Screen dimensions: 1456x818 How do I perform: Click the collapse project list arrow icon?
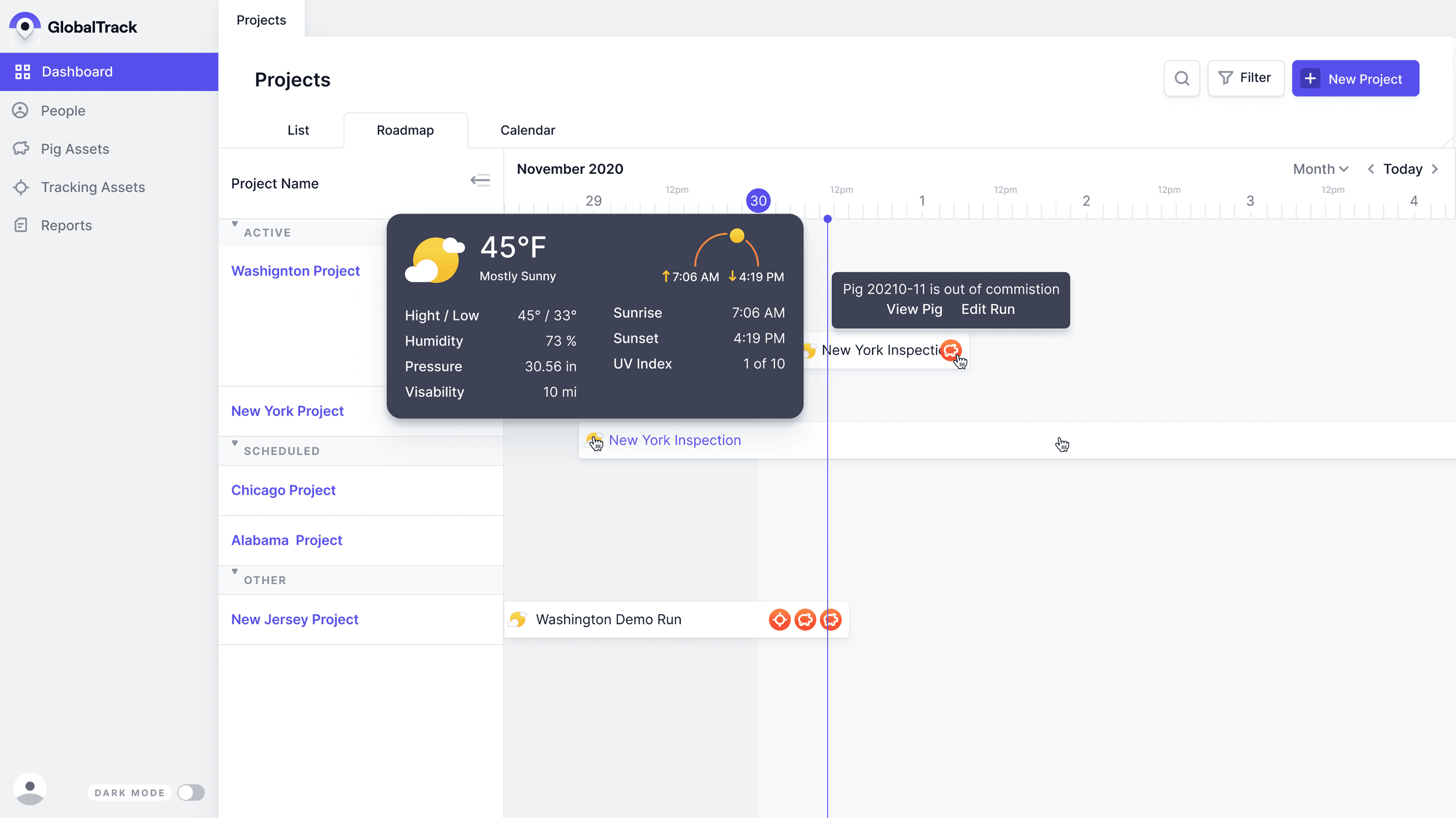(x=480, y=181)
